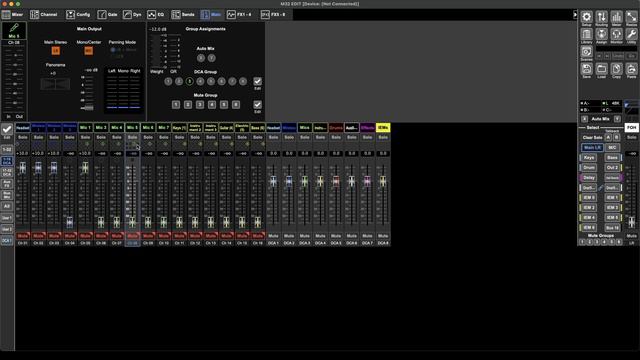
Task: Switch to the Channel tab
Action: pyautogui.click(x=44, y=15)
